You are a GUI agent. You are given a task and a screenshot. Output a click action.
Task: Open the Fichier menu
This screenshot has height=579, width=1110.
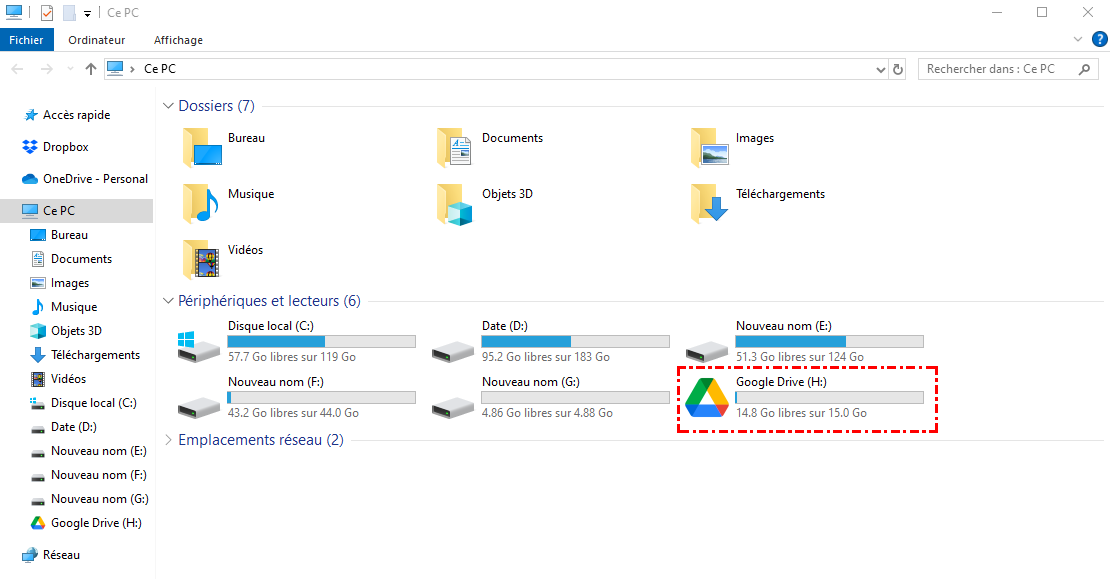pos(27,40)
